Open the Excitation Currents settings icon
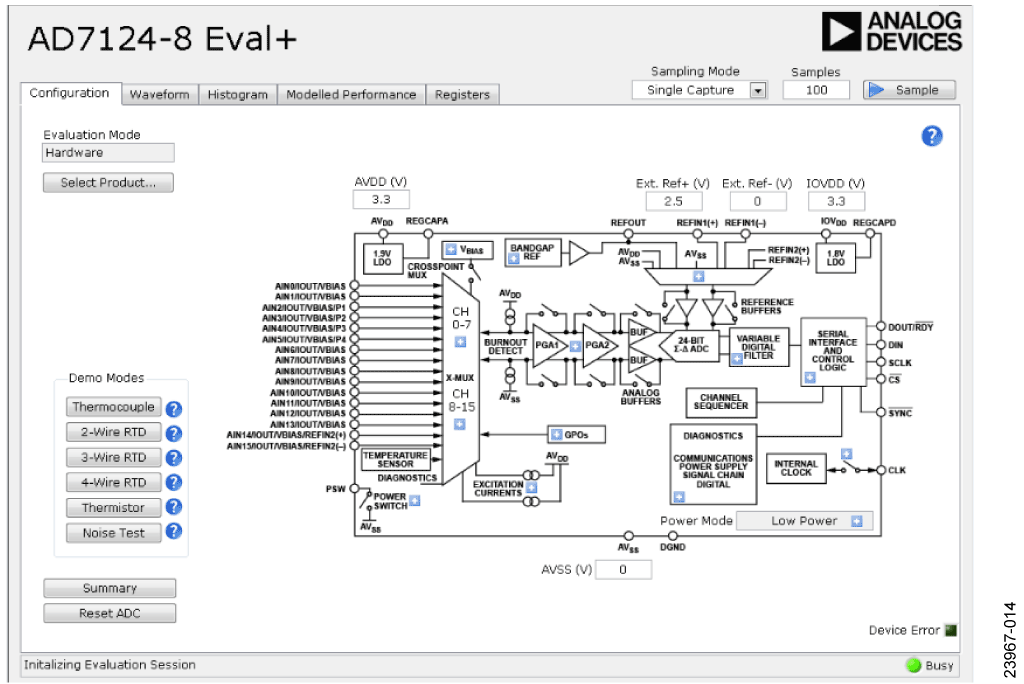Screen dimensions: 1024x684 pos(531,488)
